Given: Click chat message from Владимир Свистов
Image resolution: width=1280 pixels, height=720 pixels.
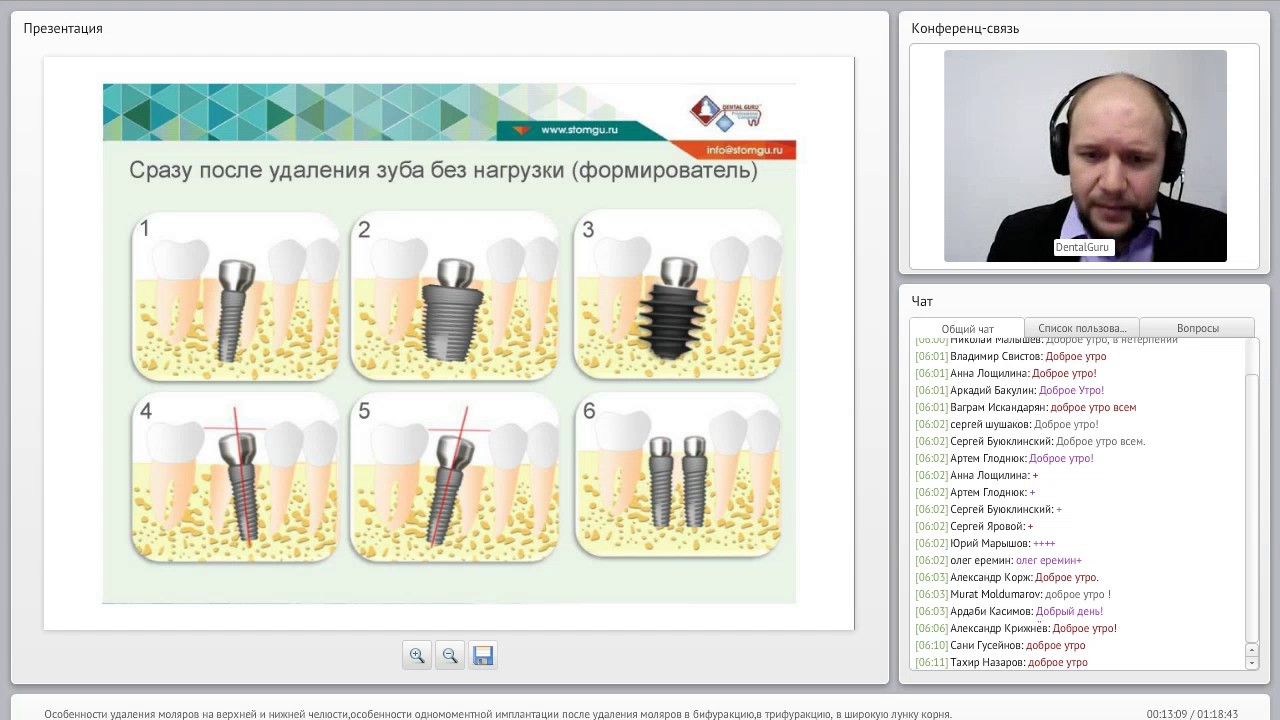Looking at the screenshot, I should (x=1010, y=356).
